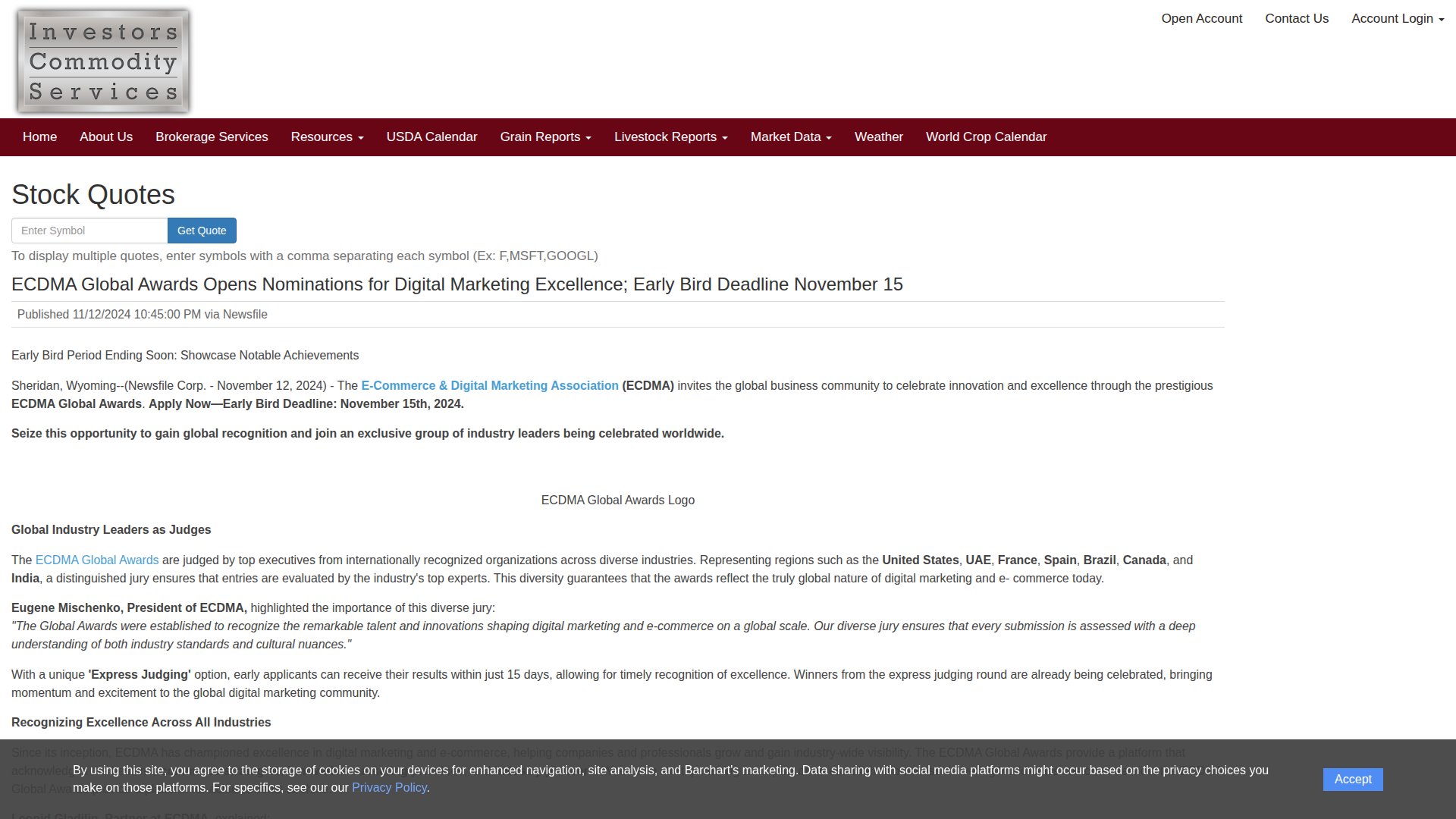Accept the cookie notice

coord(1352,779)
